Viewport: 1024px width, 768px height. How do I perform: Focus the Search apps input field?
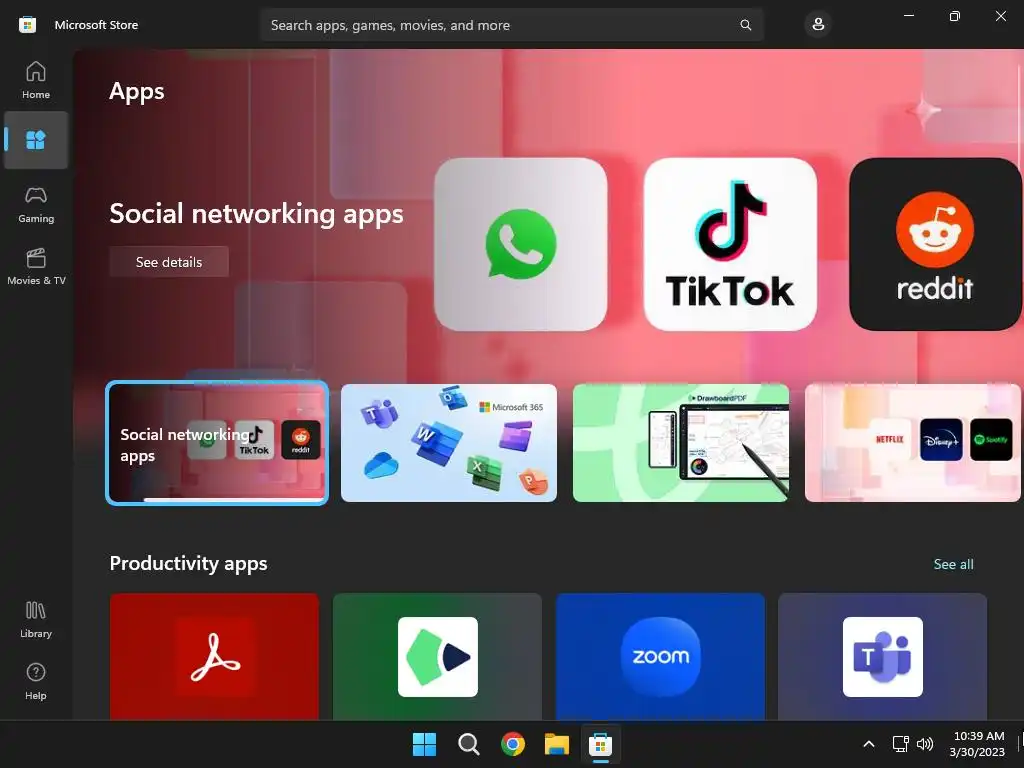pyautogui.click(x=512, y=25)
